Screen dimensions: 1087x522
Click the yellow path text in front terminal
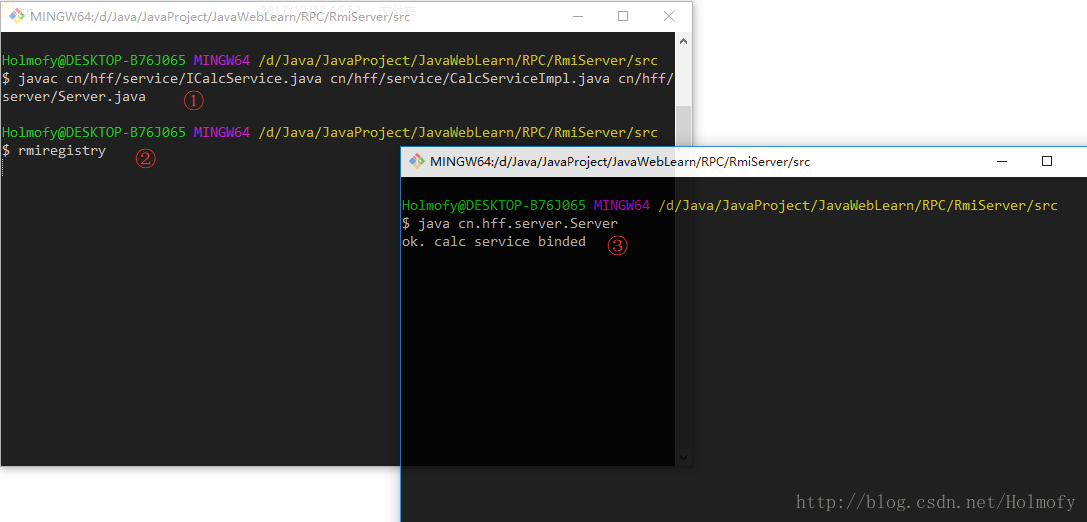click(x=858, y=205)
